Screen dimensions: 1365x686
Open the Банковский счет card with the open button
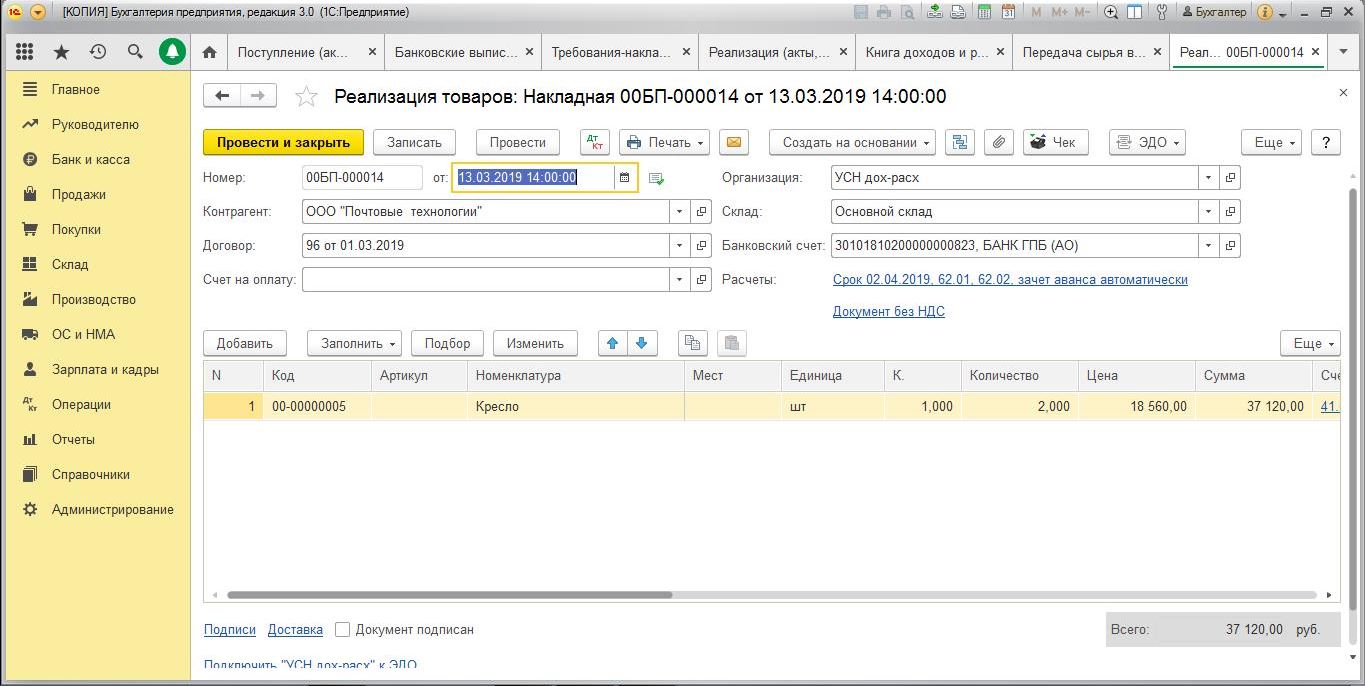coord(1231,246)
